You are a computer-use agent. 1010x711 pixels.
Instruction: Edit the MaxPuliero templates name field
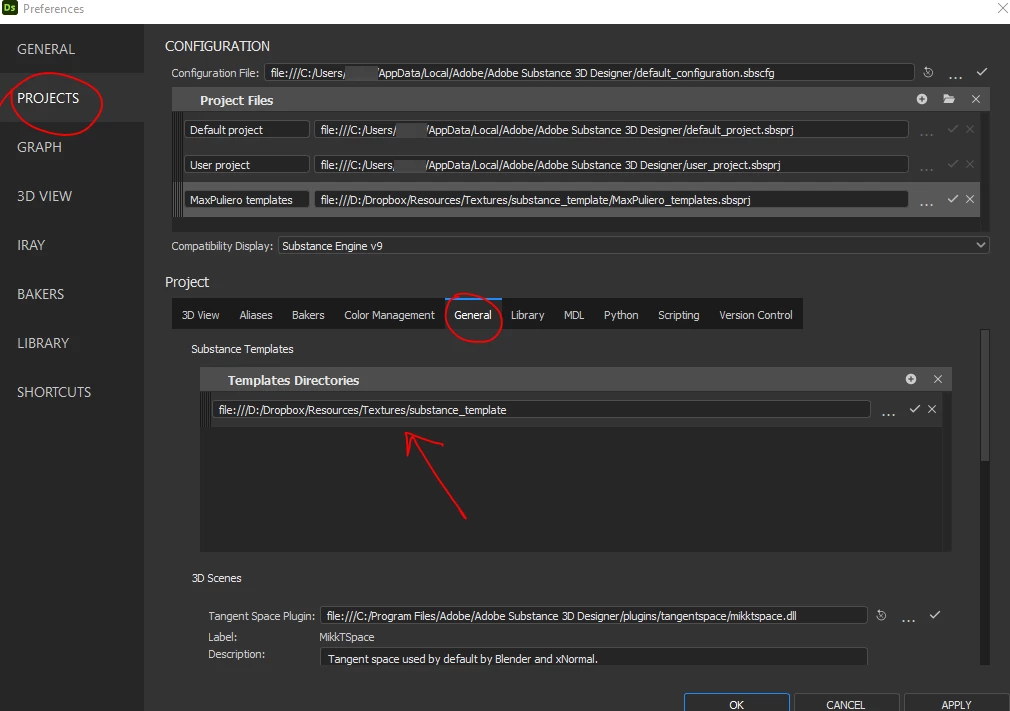(x=246, y=200)
